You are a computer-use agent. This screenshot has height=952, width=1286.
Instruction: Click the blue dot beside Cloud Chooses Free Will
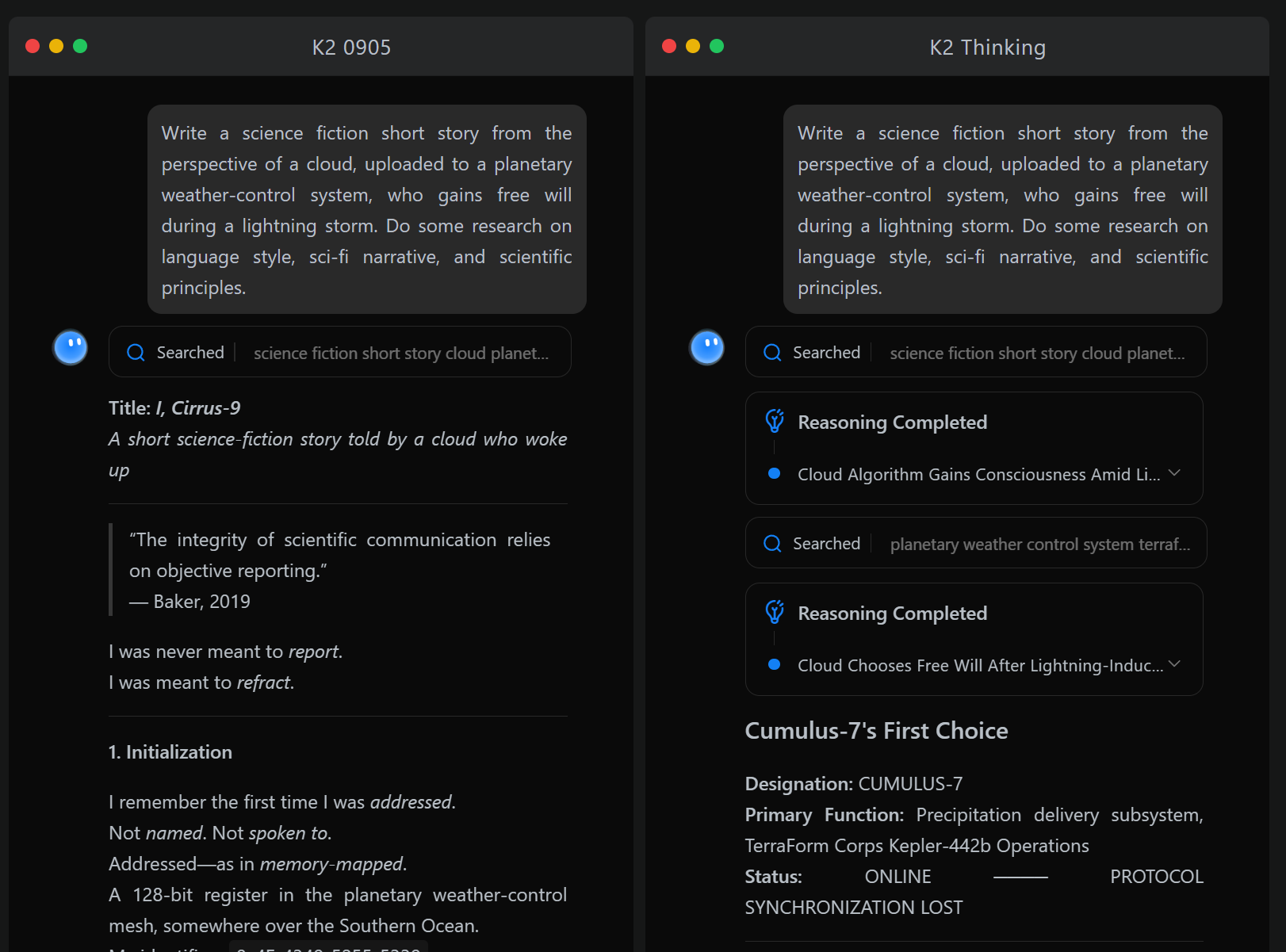(x=773, y=665)
